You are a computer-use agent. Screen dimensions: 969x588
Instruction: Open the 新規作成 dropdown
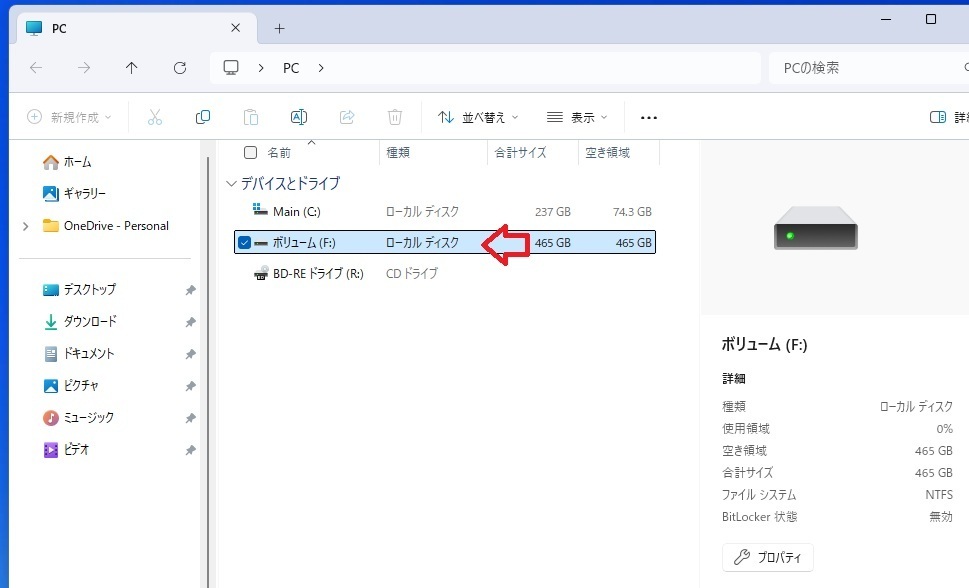pyautogui.click(x=69, y=117)
